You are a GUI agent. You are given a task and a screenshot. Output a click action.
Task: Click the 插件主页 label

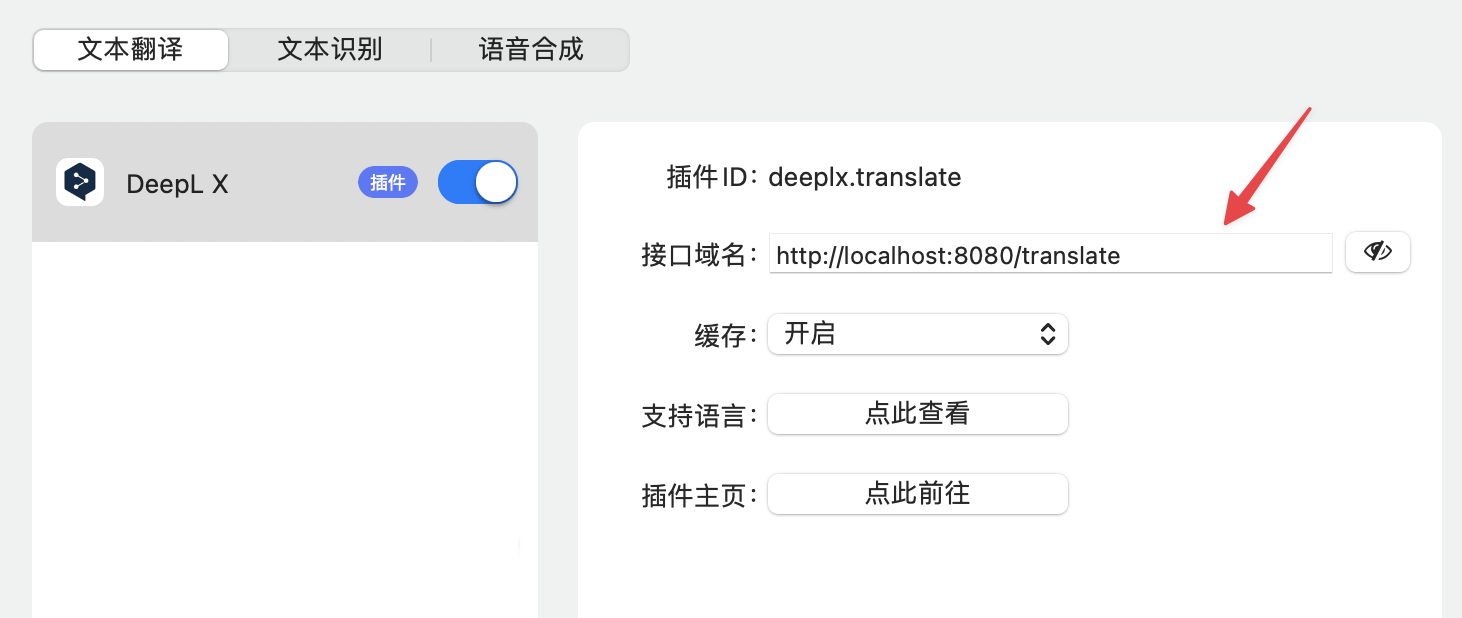point(699,496)
